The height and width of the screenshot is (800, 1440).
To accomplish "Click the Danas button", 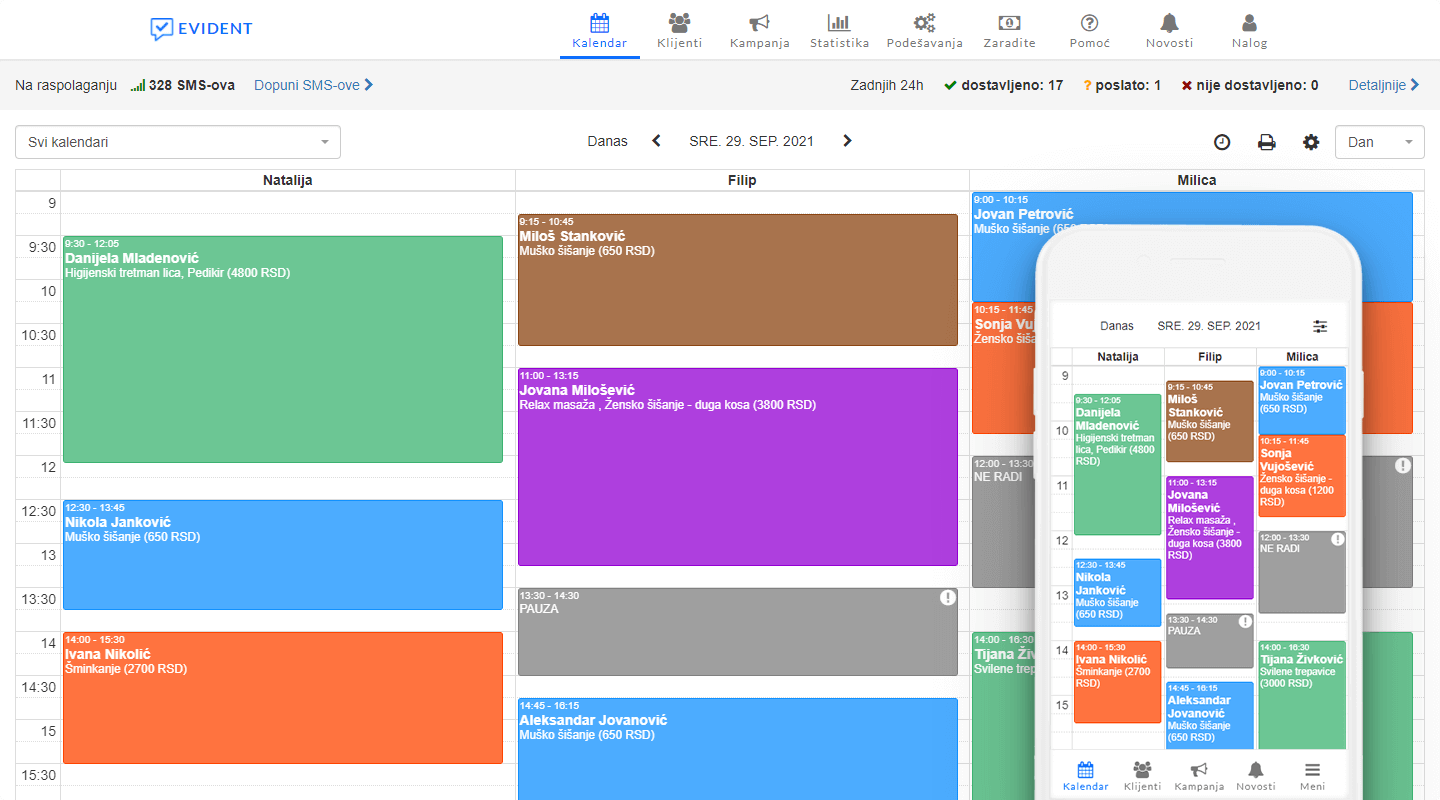I will pos(608,141).
